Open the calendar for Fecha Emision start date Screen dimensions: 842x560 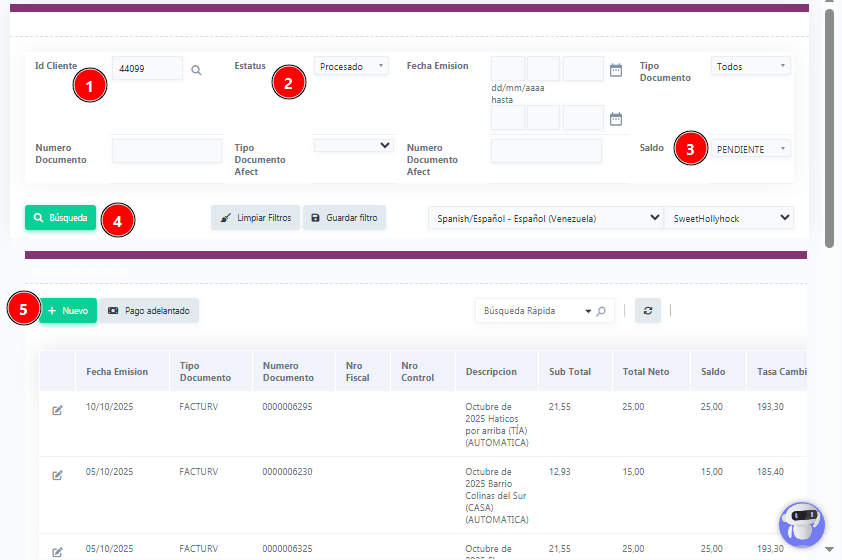(x=616, y=70)
